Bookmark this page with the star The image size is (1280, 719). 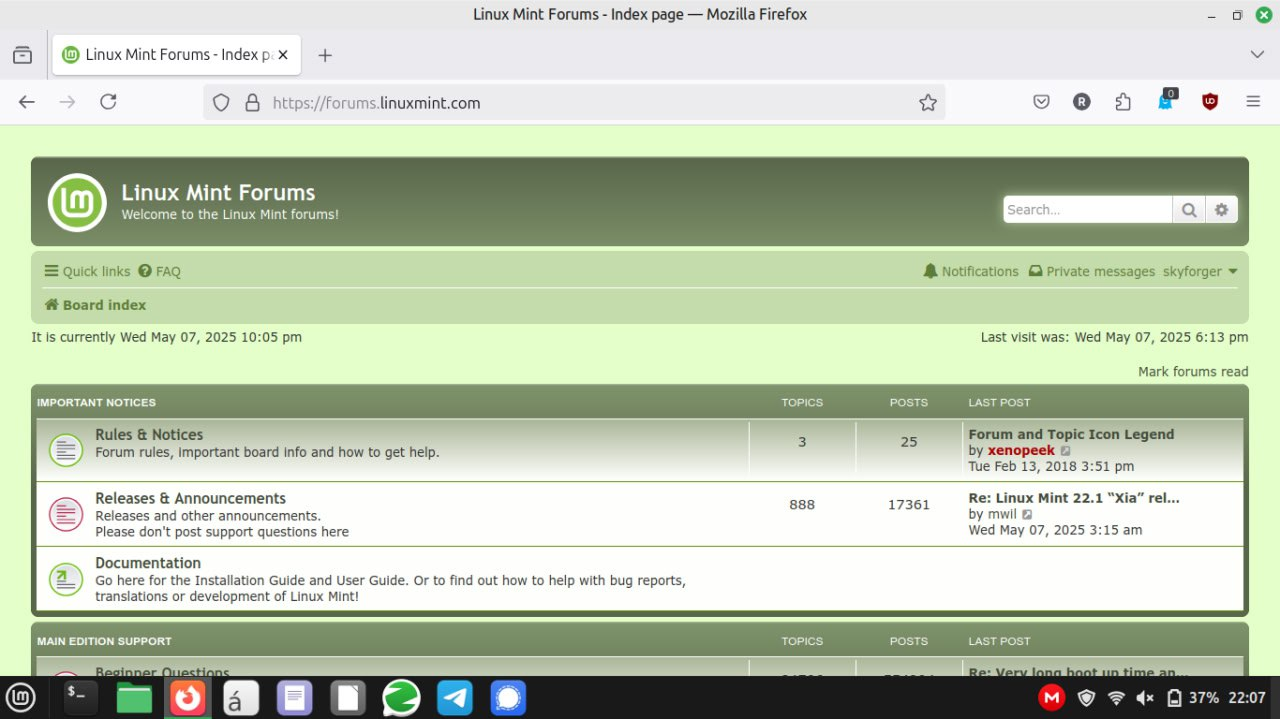928,102
